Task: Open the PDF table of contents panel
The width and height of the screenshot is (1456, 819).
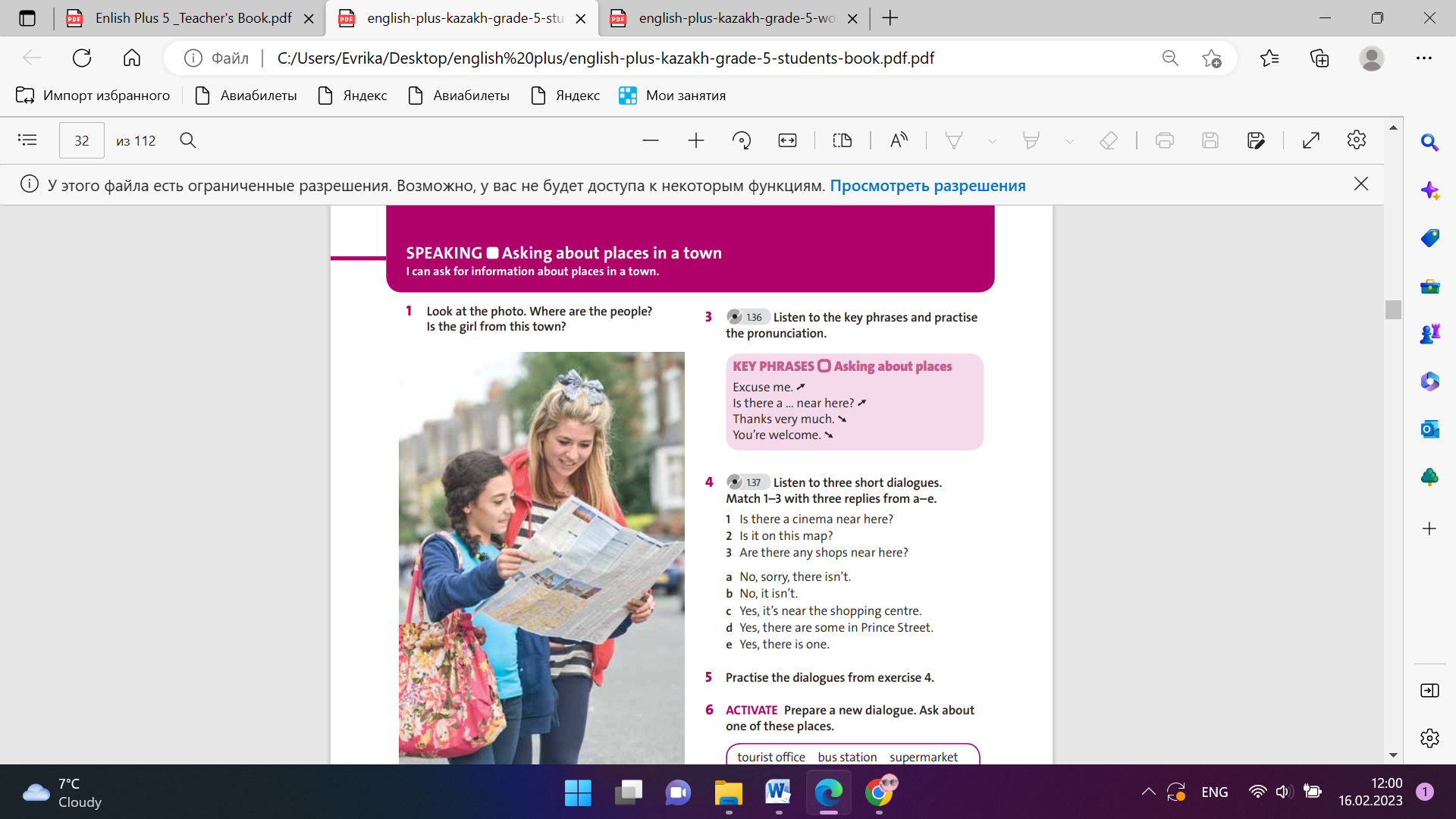Action: point(27,140)
